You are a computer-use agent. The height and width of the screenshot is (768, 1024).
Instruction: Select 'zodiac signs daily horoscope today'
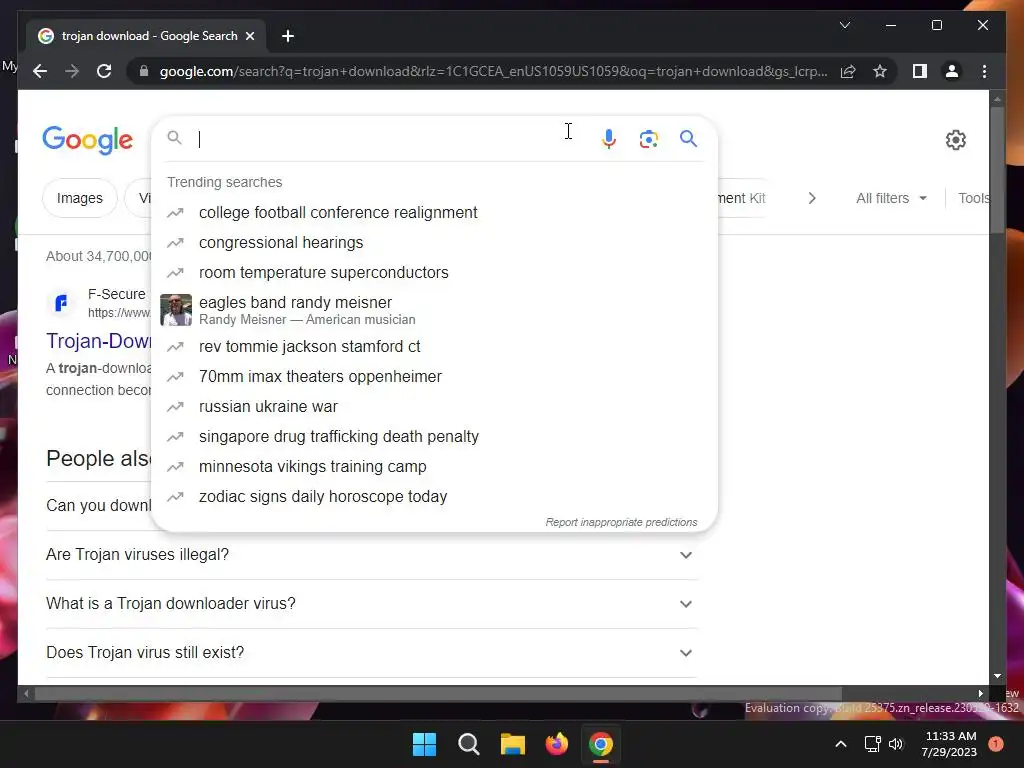[434, 496]
